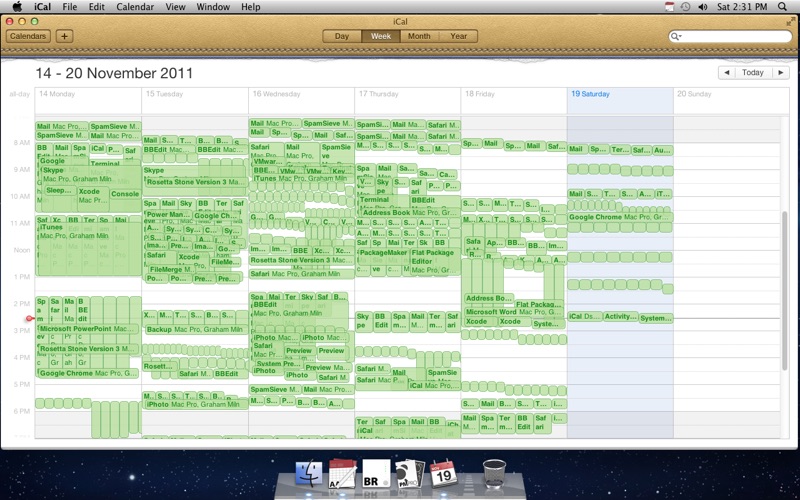Click the plus button to add event
Screen dimensions: 800x500
tap(64, 36)
